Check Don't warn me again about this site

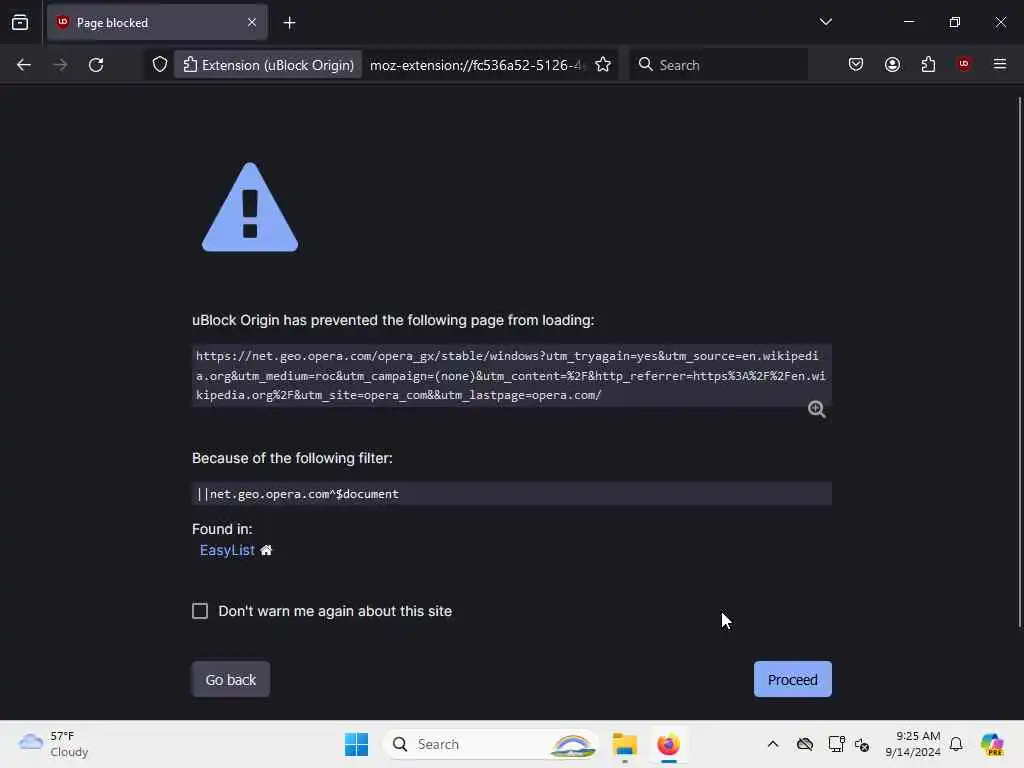(x=200, y=611)
